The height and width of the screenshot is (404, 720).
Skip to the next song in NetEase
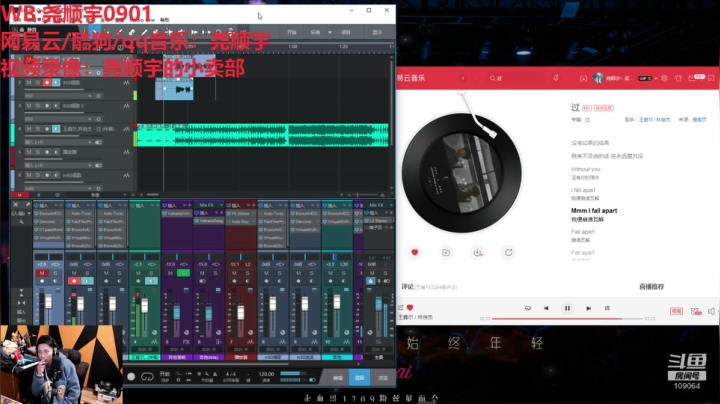pyautogui.click(x=588, y=309)
